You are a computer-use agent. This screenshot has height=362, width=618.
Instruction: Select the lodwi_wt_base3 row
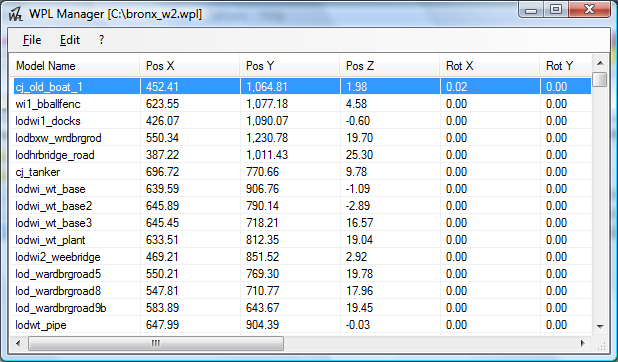302,222
